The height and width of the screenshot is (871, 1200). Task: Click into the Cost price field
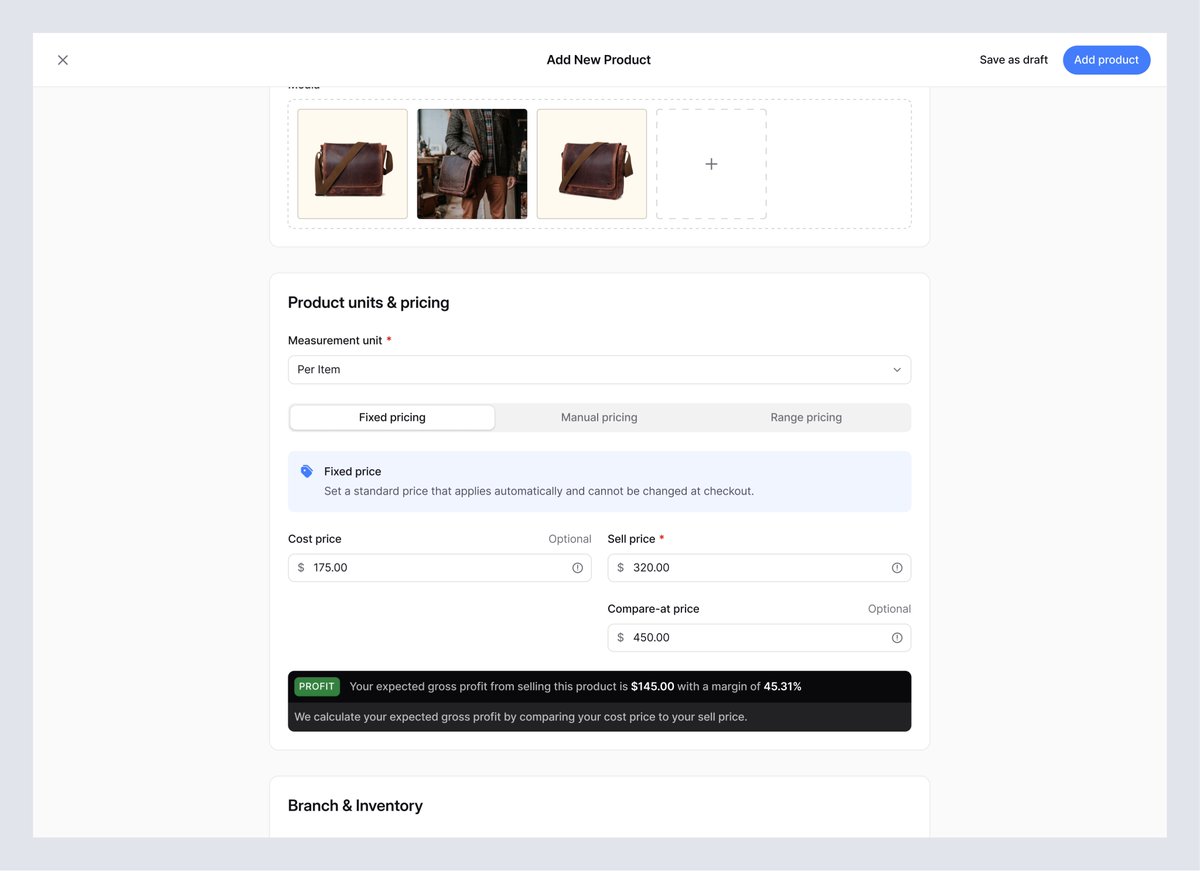[439, 567]
